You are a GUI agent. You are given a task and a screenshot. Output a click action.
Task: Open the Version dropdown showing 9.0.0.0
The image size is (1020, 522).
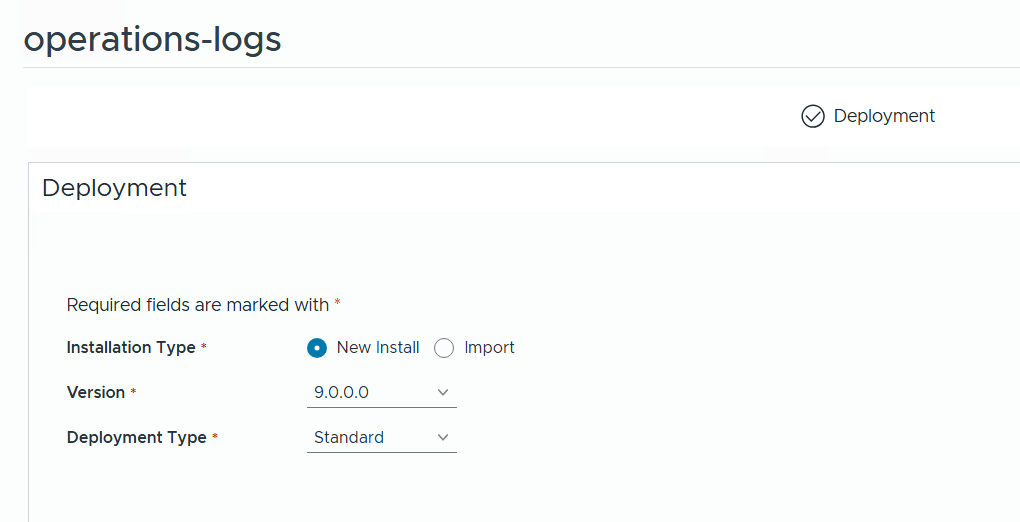click(x=381, y=393)
